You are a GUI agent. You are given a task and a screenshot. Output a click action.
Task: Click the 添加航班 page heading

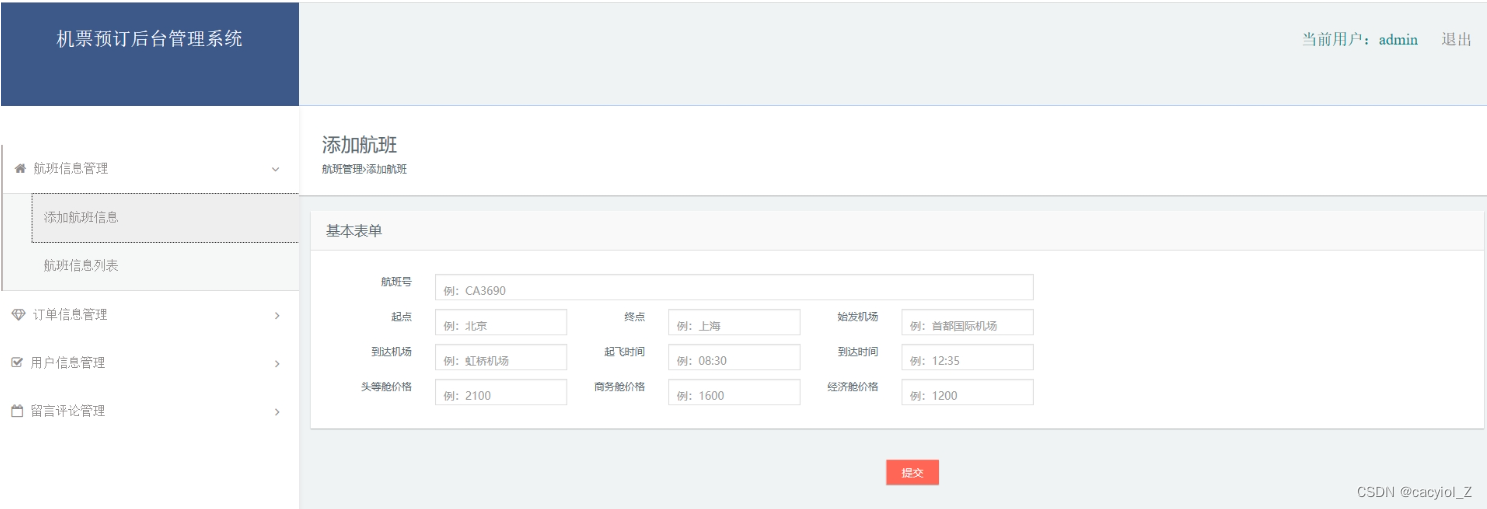coord(359,145)
